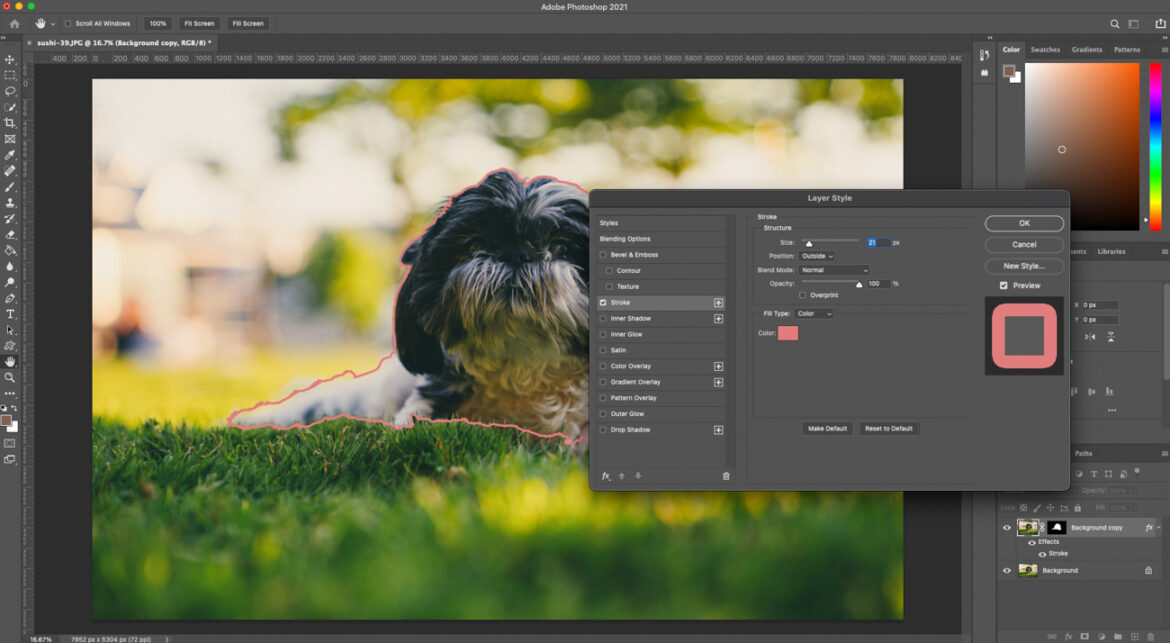Viewport: 1170px width, 643px height.
Task: Open the Position dropdown set to Outside
Action: 817,255
